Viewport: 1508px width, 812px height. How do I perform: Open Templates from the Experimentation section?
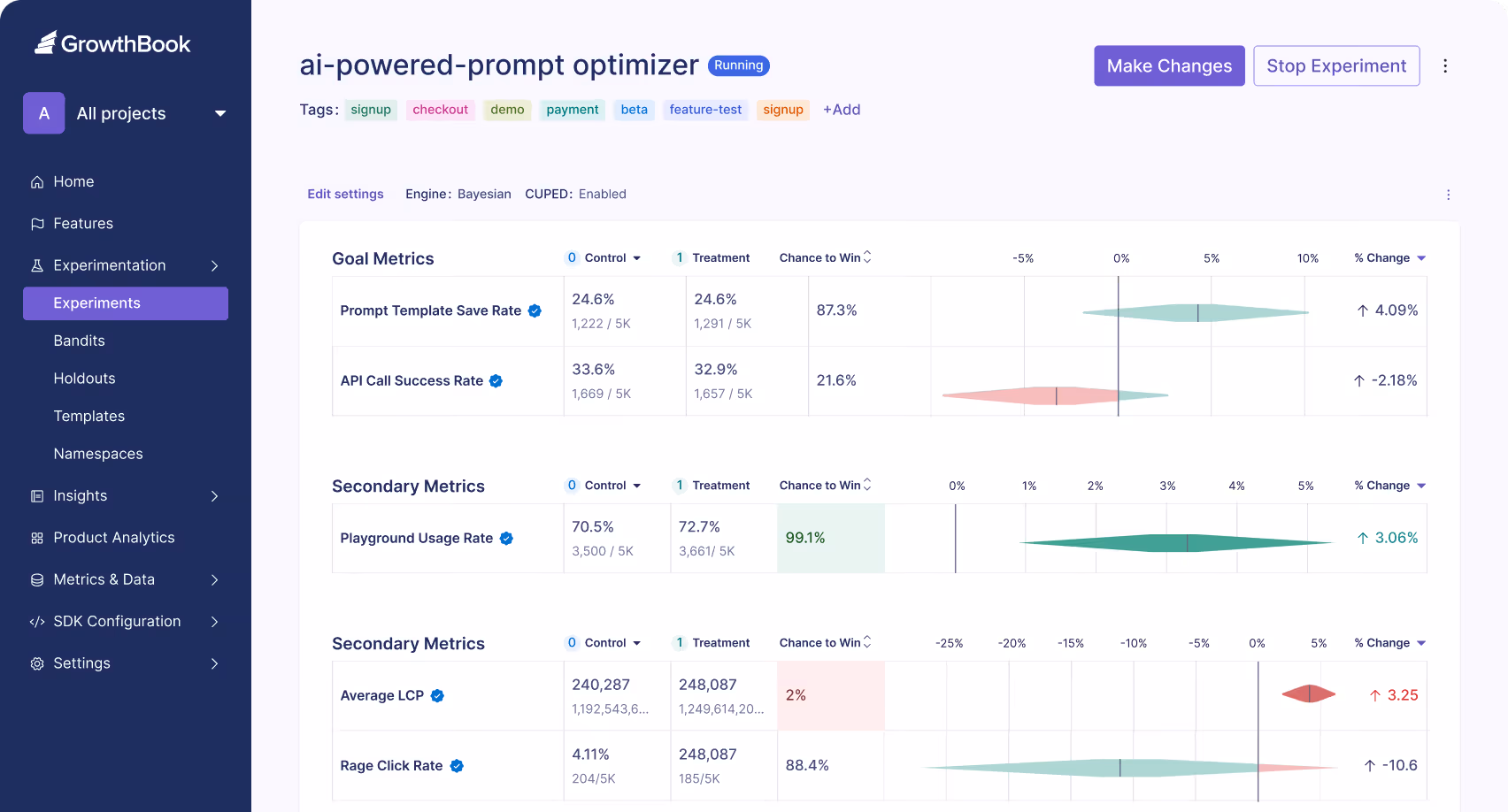tap(88, 416)
